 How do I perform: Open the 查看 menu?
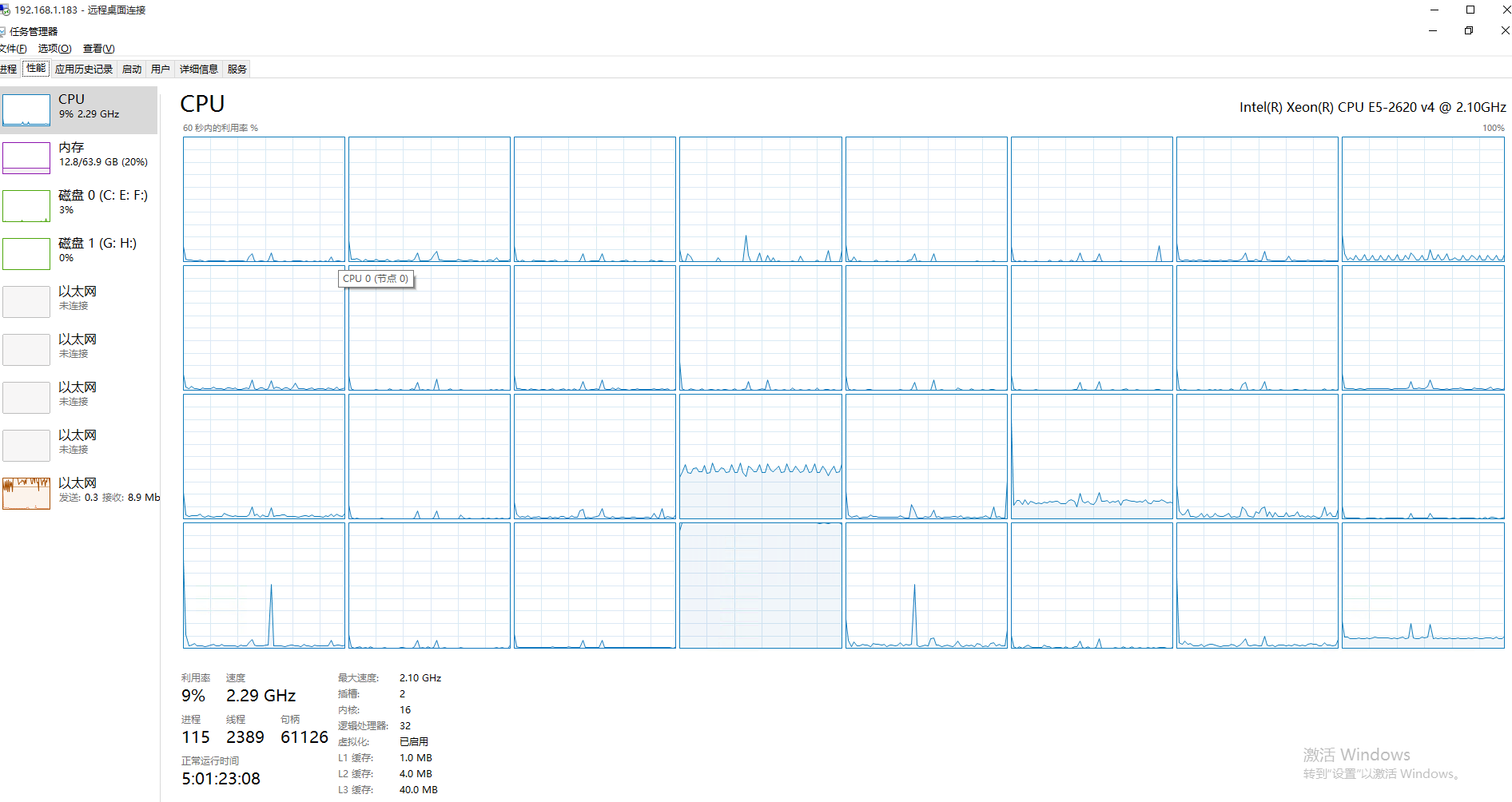coord(97,48)
